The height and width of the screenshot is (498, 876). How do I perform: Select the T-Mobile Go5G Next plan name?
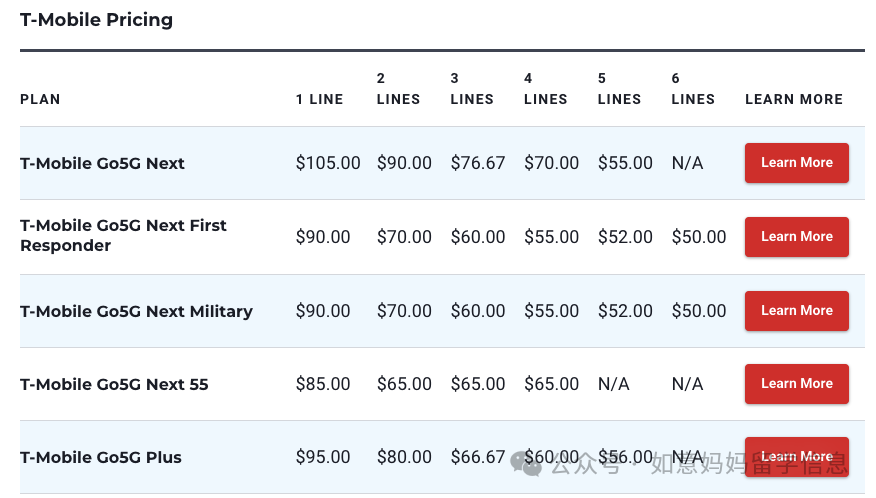[x=102, y=163]
